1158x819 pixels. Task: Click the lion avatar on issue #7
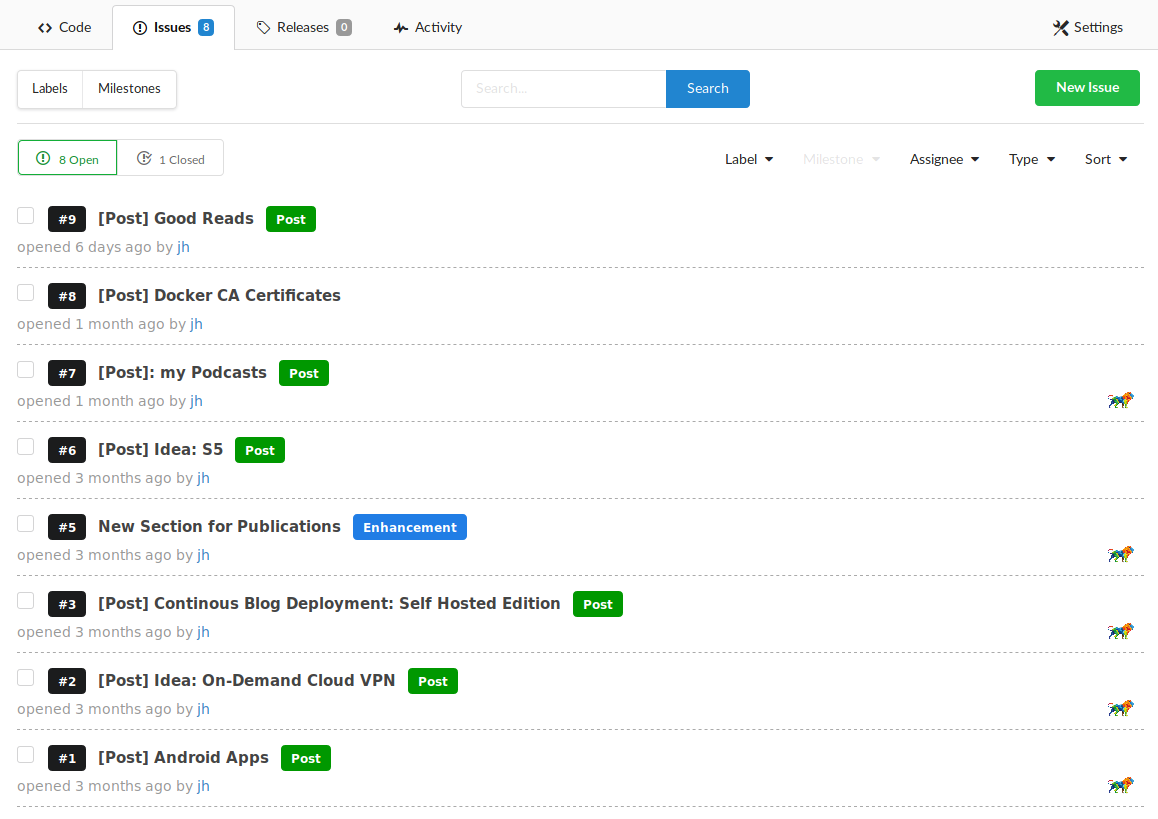pos(1120,400)
